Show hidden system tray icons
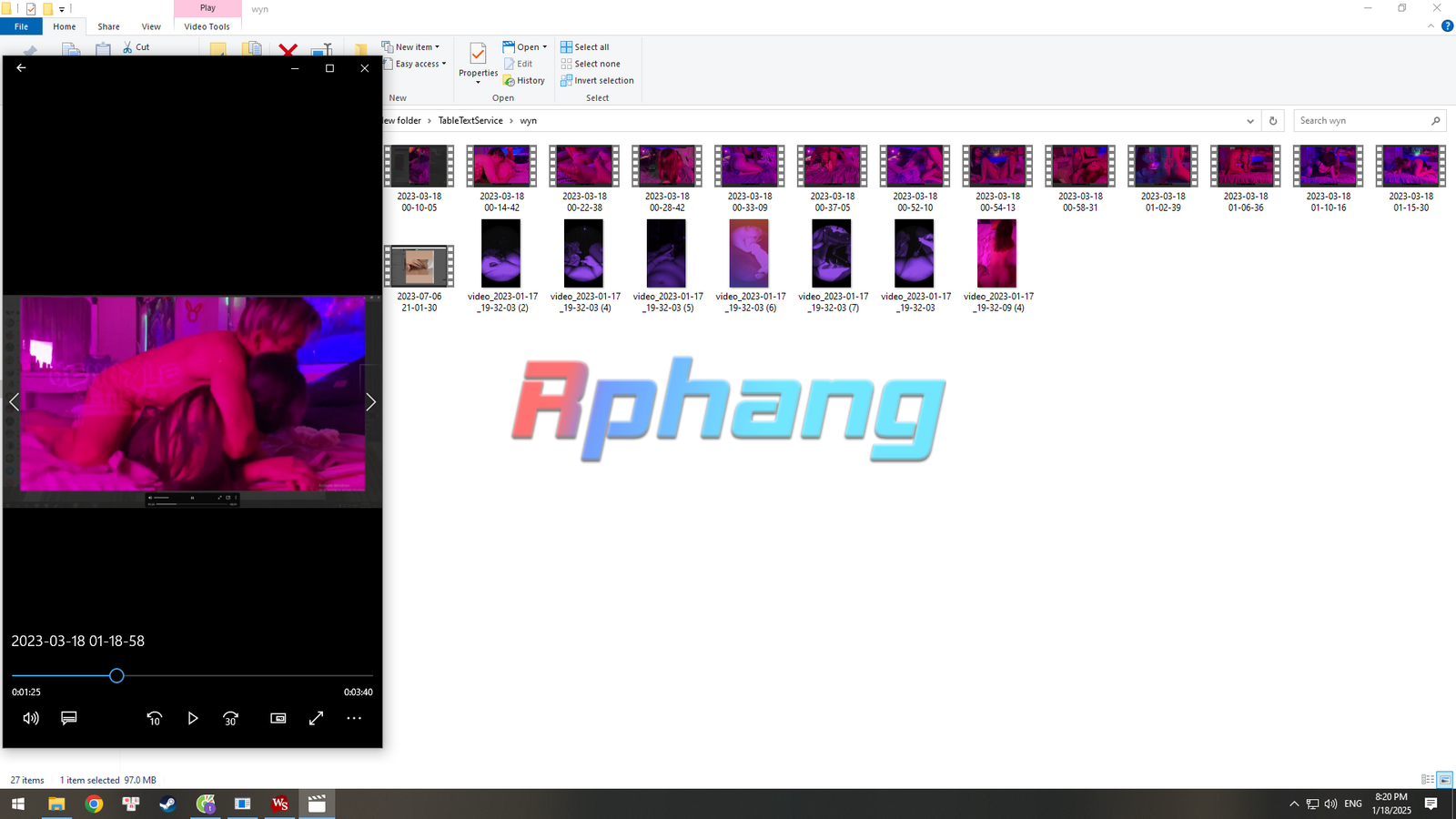 [1294, 804]
